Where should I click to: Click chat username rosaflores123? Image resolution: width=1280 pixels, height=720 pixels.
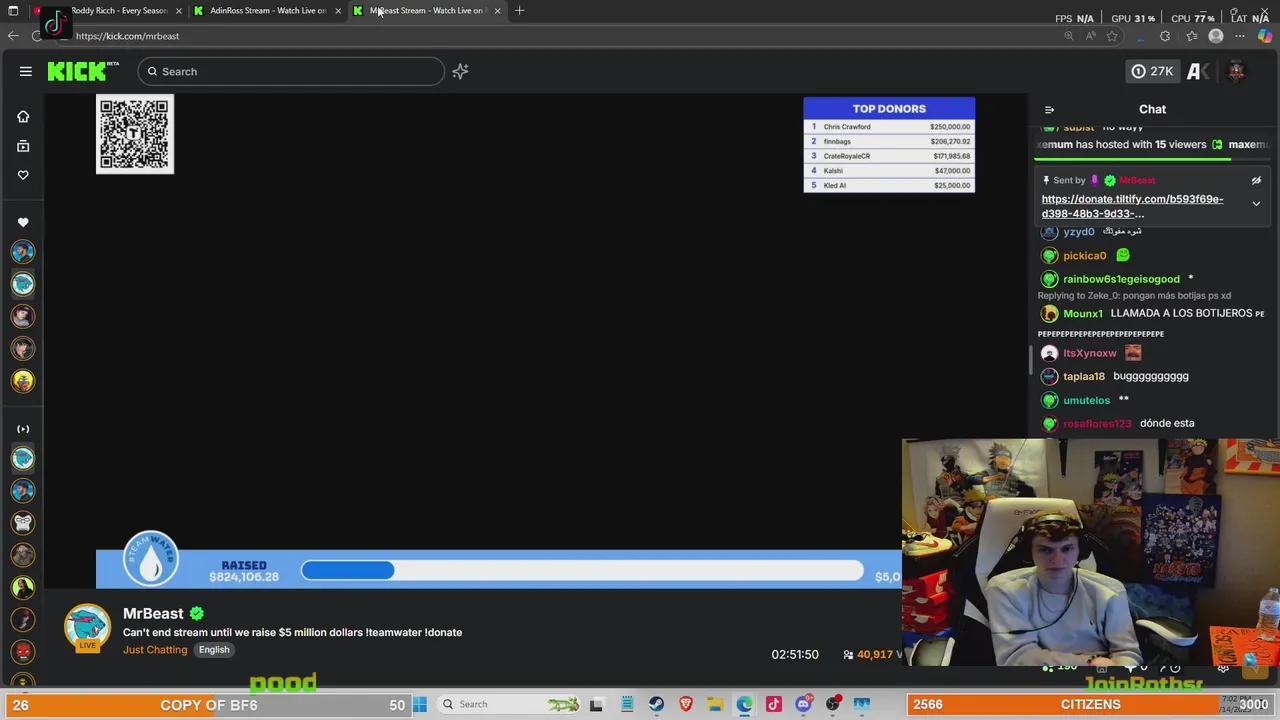[x=1097, y=423]
